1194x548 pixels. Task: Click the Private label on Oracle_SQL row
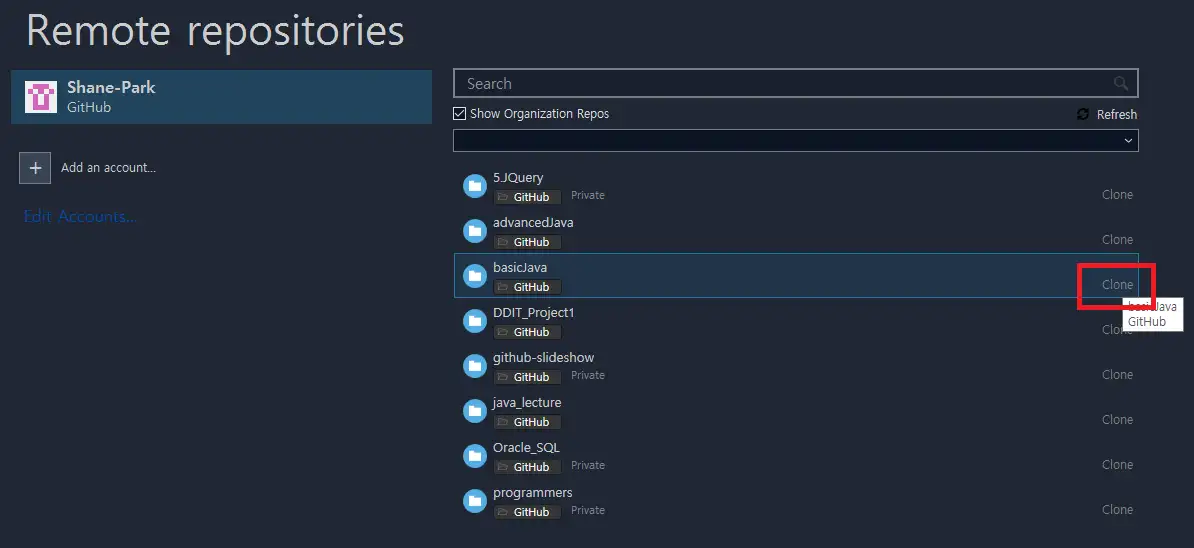pos(588,465)
